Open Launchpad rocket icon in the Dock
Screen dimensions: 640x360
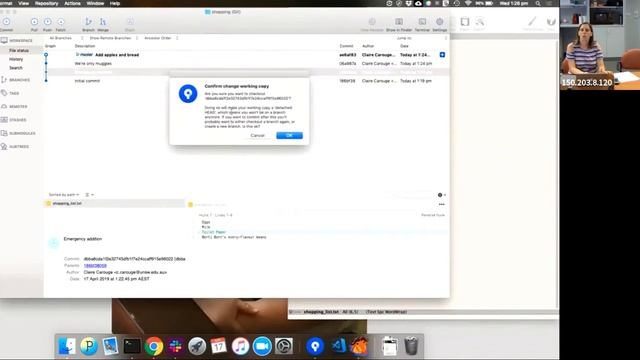[197, 346]
